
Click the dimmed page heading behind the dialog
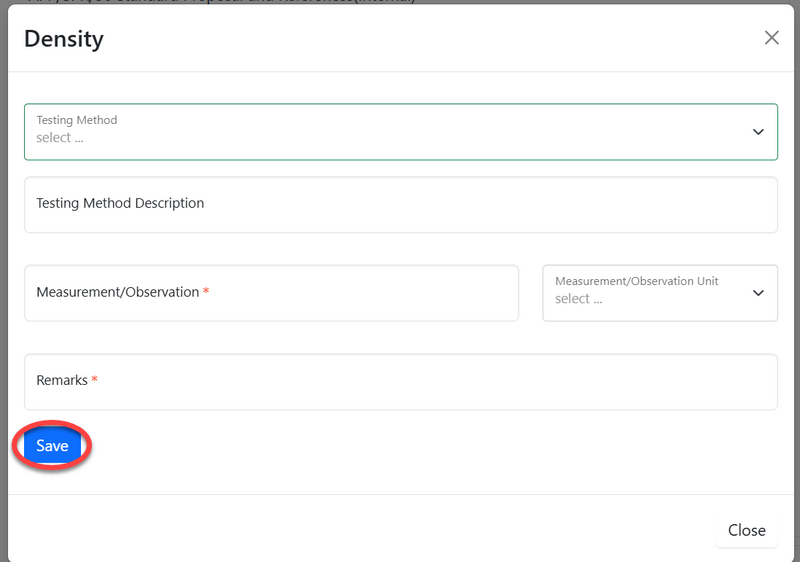click(x=250, y=2)
